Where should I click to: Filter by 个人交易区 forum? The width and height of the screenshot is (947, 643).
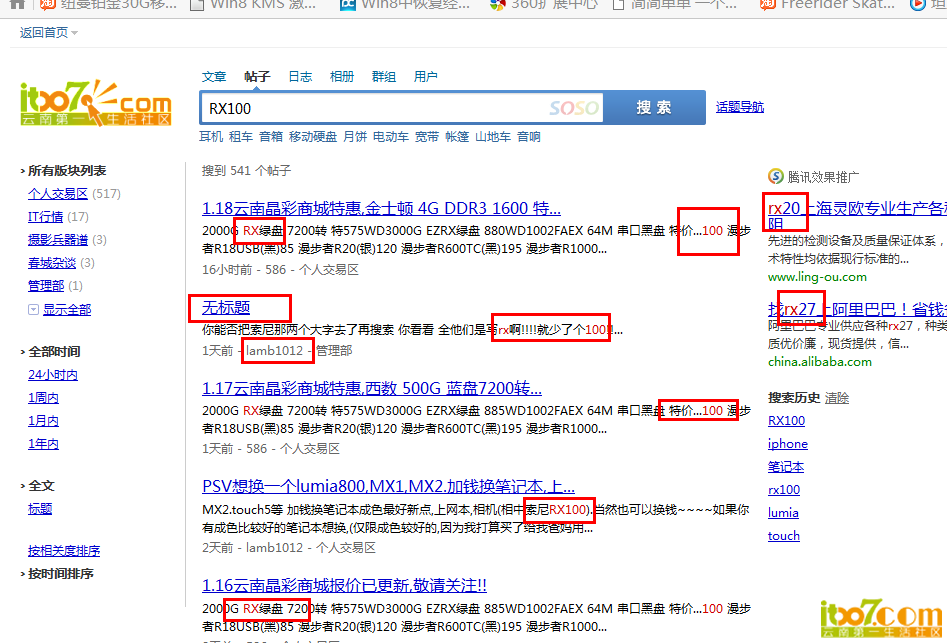tap(57, 194)
